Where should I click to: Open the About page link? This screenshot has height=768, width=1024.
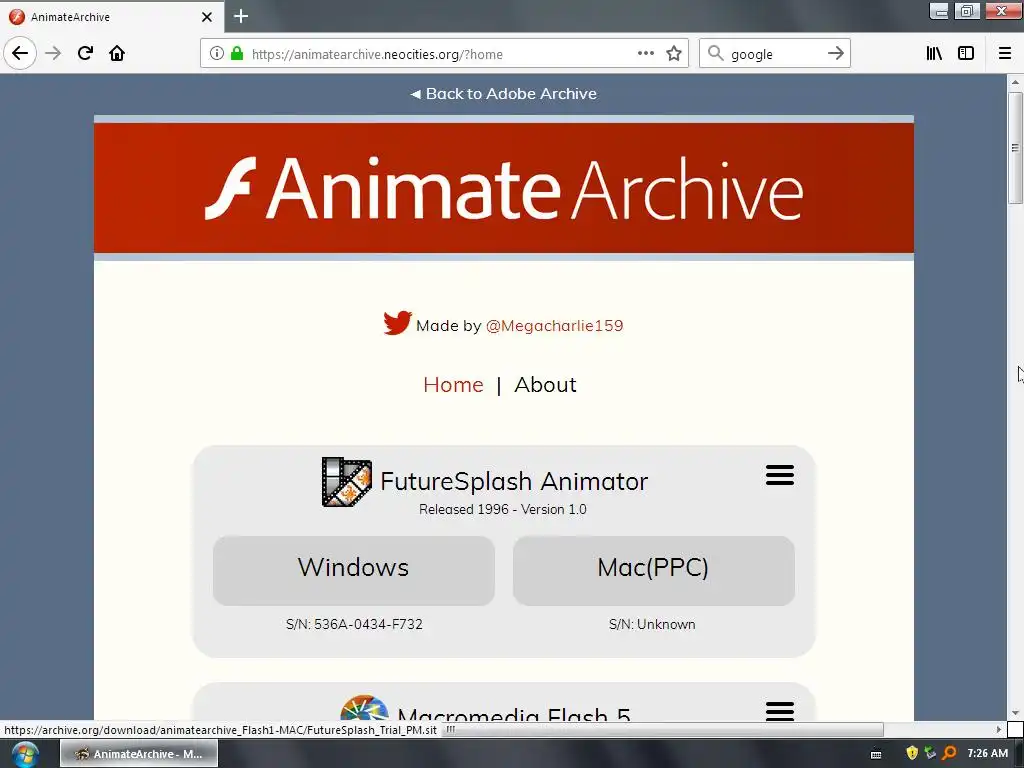tap(545, 385)
